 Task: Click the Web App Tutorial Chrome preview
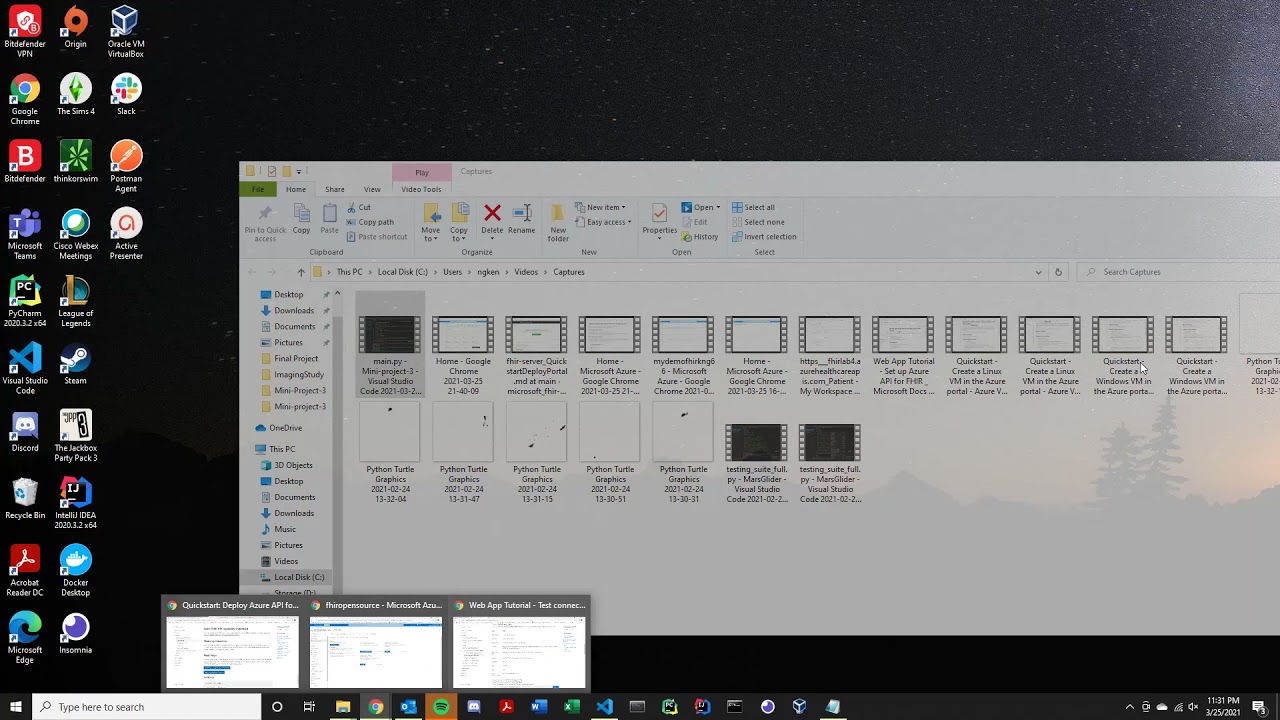519,651
